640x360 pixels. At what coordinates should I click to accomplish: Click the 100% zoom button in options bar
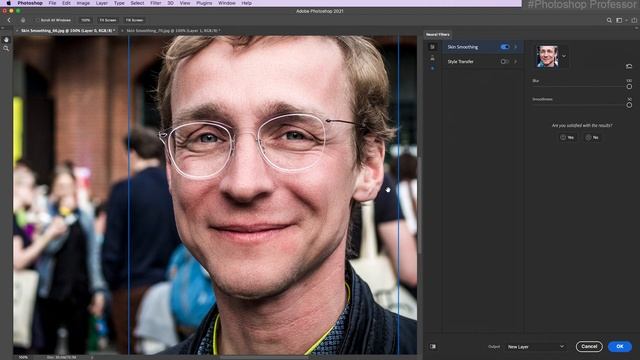pyautogui.click(x=85, y=20)
